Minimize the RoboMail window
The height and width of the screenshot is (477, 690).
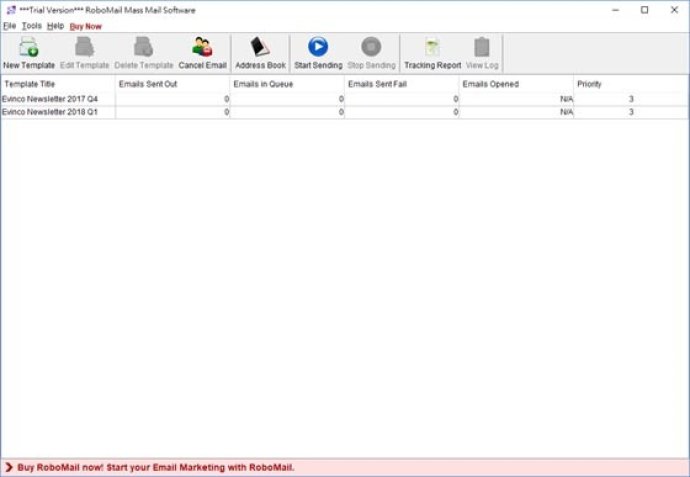point(616,10)
